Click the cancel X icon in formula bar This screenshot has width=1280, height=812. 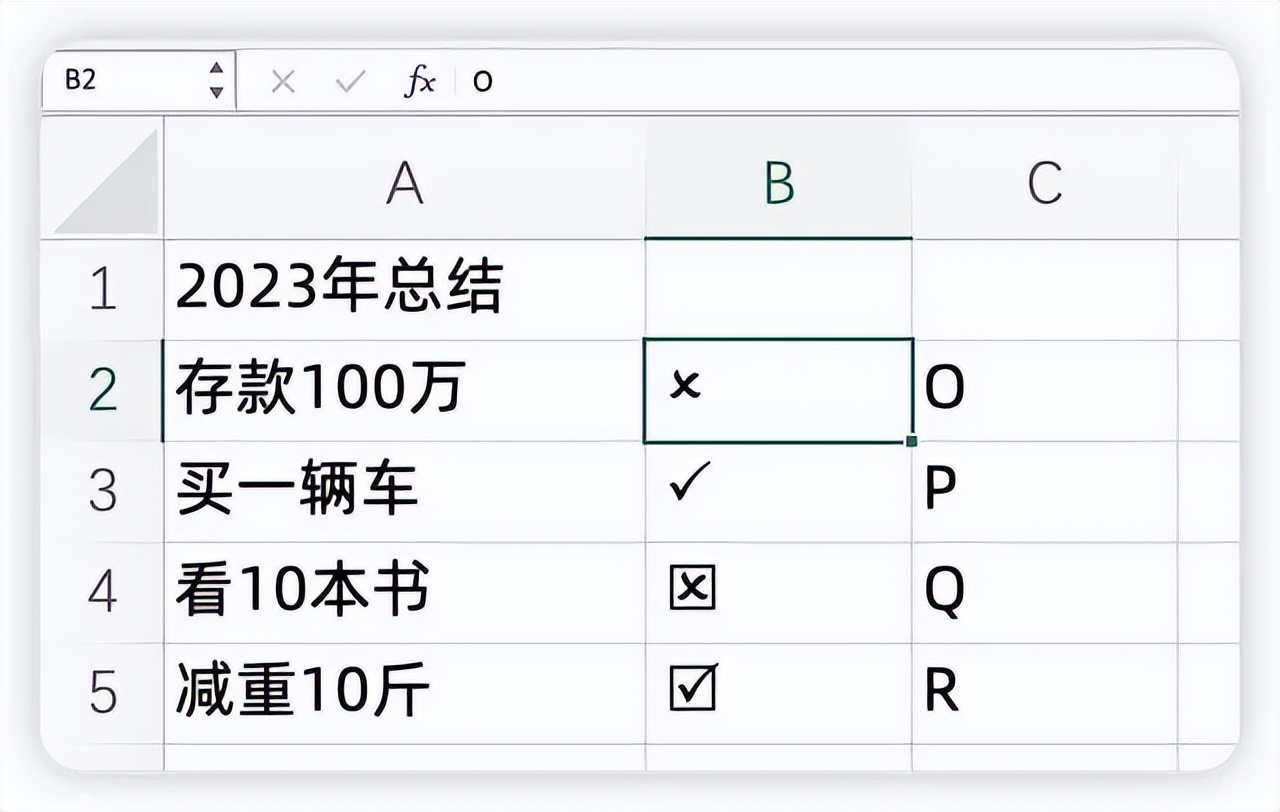point(283,82)
